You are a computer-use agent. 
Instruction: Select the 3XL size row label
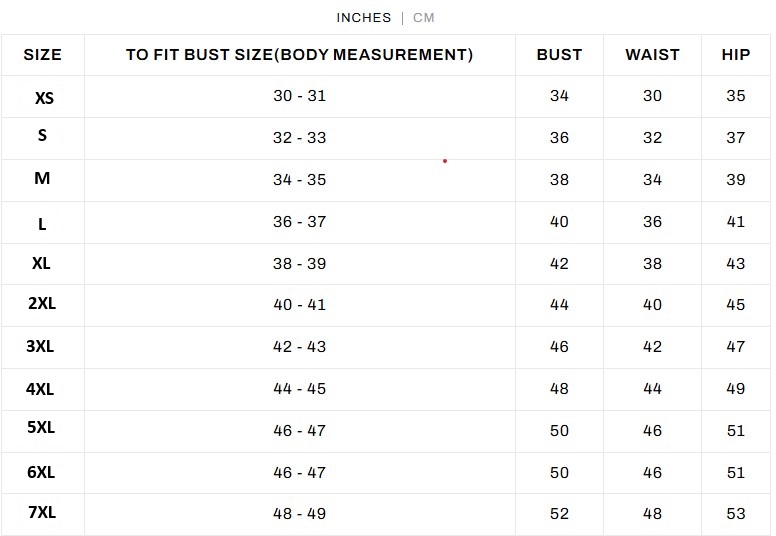42,345
